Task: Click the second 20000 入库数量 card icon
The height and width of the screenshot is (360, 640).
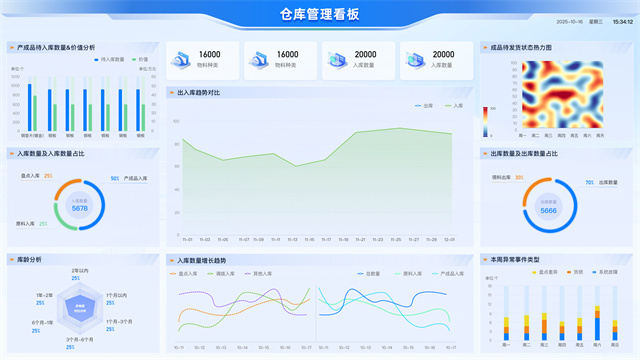Action: [415, 60]
